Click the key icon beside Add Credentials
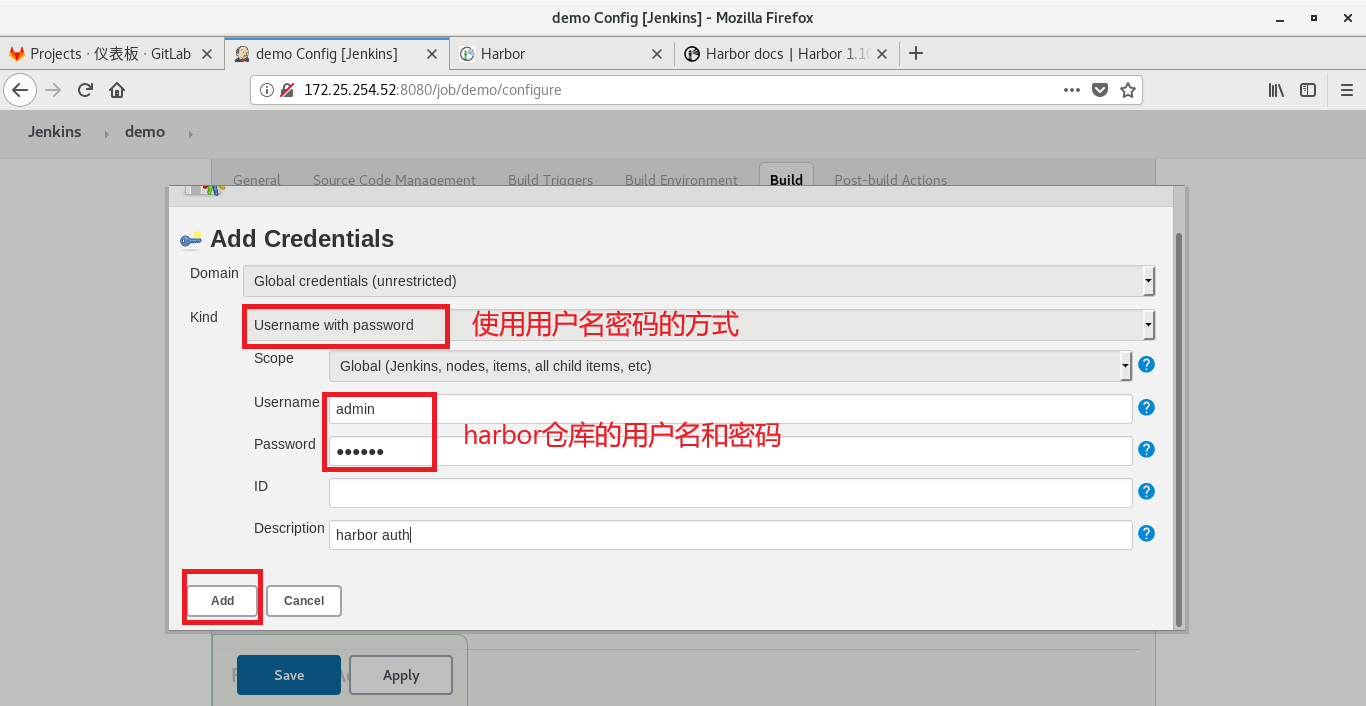Screen dimensions: 1366x706 [191, 240]
